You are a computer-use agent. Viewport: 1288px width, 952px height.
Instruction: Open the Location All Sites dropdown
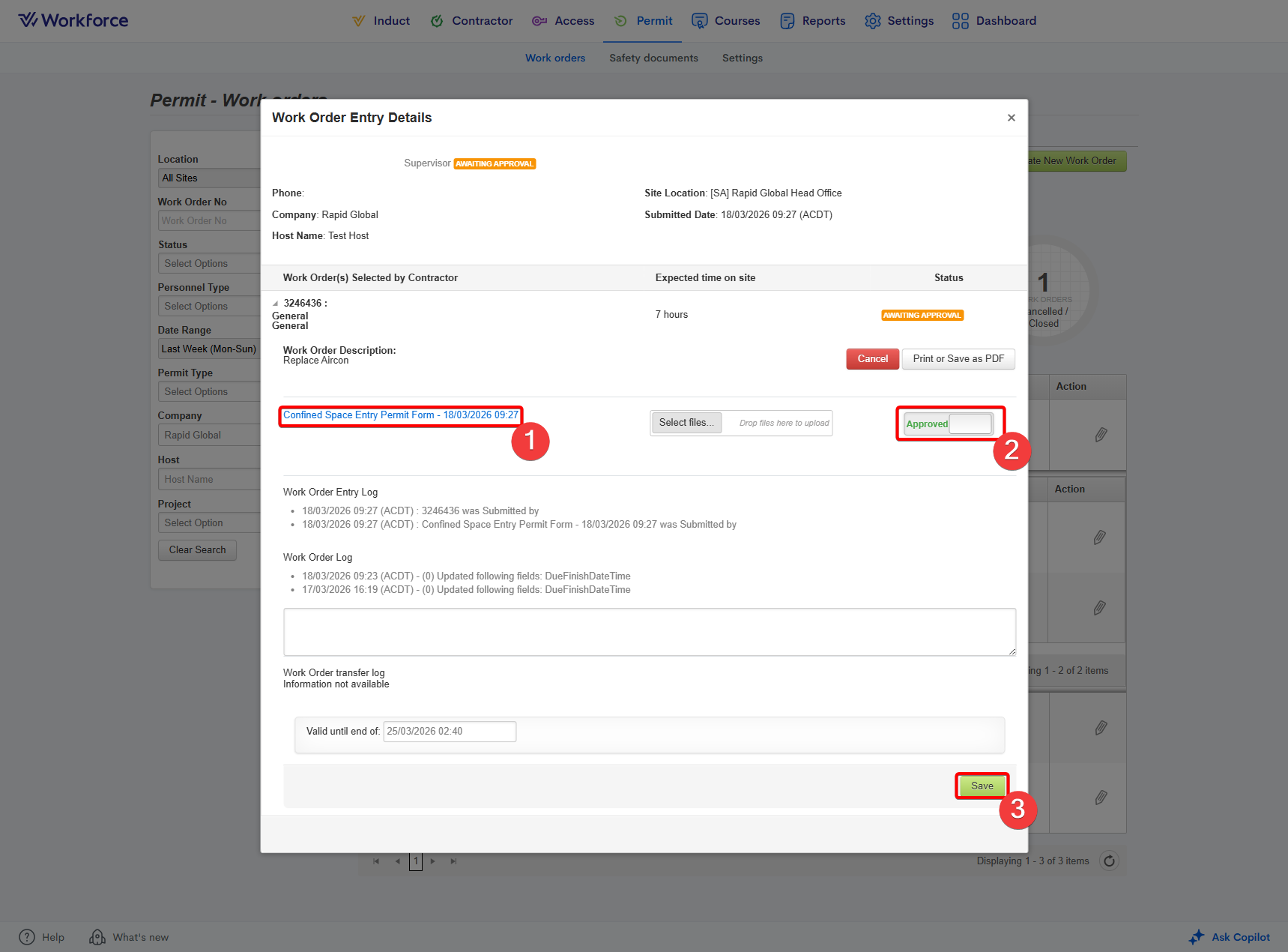(208, 178)
